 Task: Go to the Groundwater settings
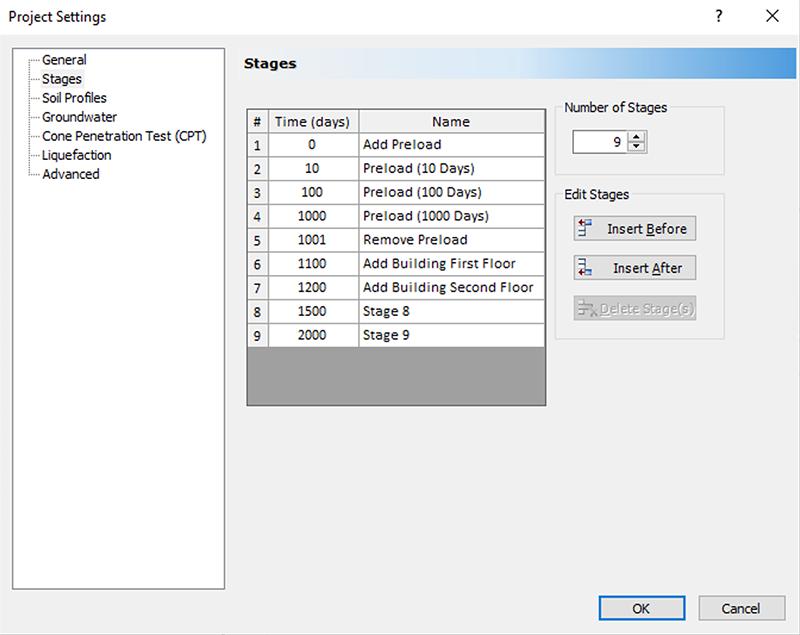[x=79, y=117]
